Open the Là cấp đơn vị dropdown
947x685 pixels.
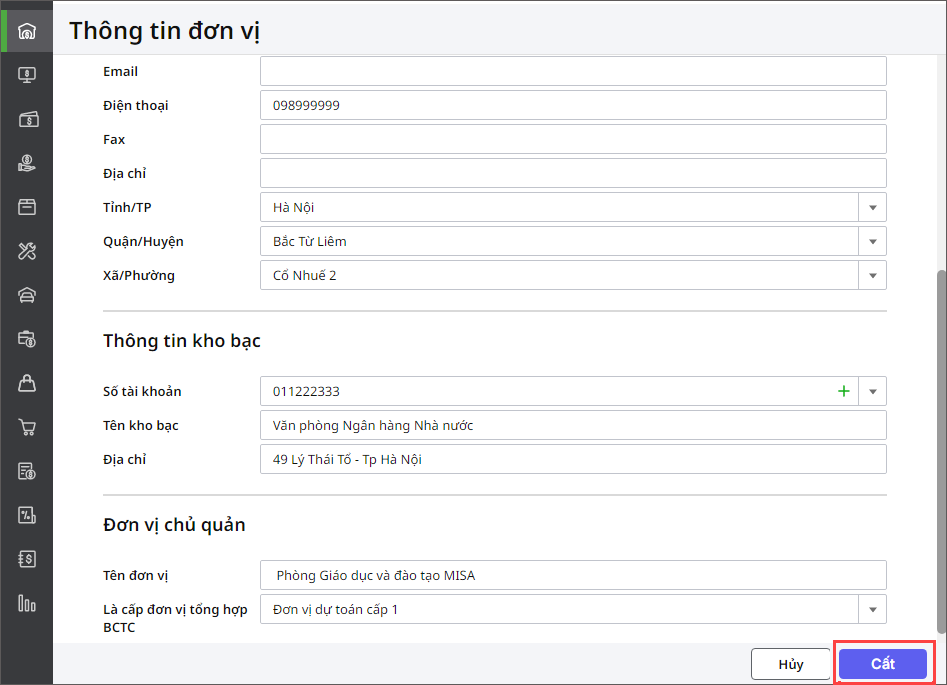[872, 610]
